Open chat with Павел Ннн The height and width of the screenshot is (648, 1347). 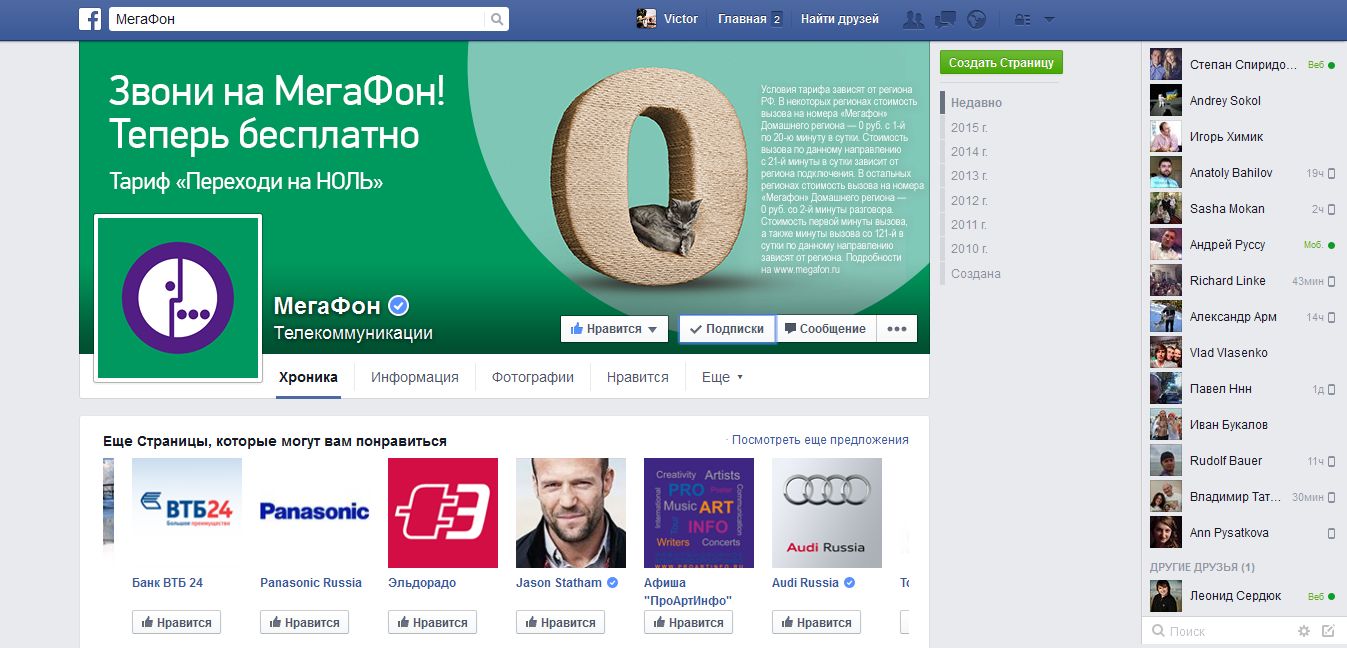1243,389
